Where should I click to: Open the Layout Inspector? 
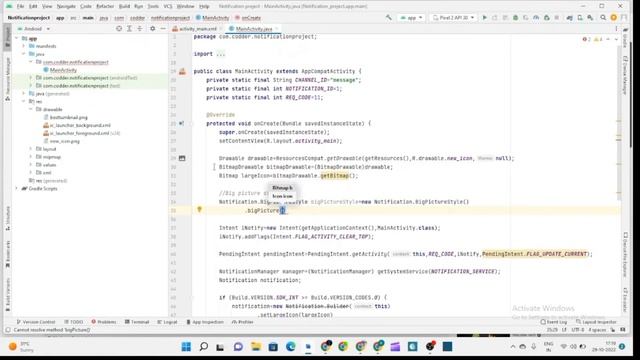tap(596, 322)
